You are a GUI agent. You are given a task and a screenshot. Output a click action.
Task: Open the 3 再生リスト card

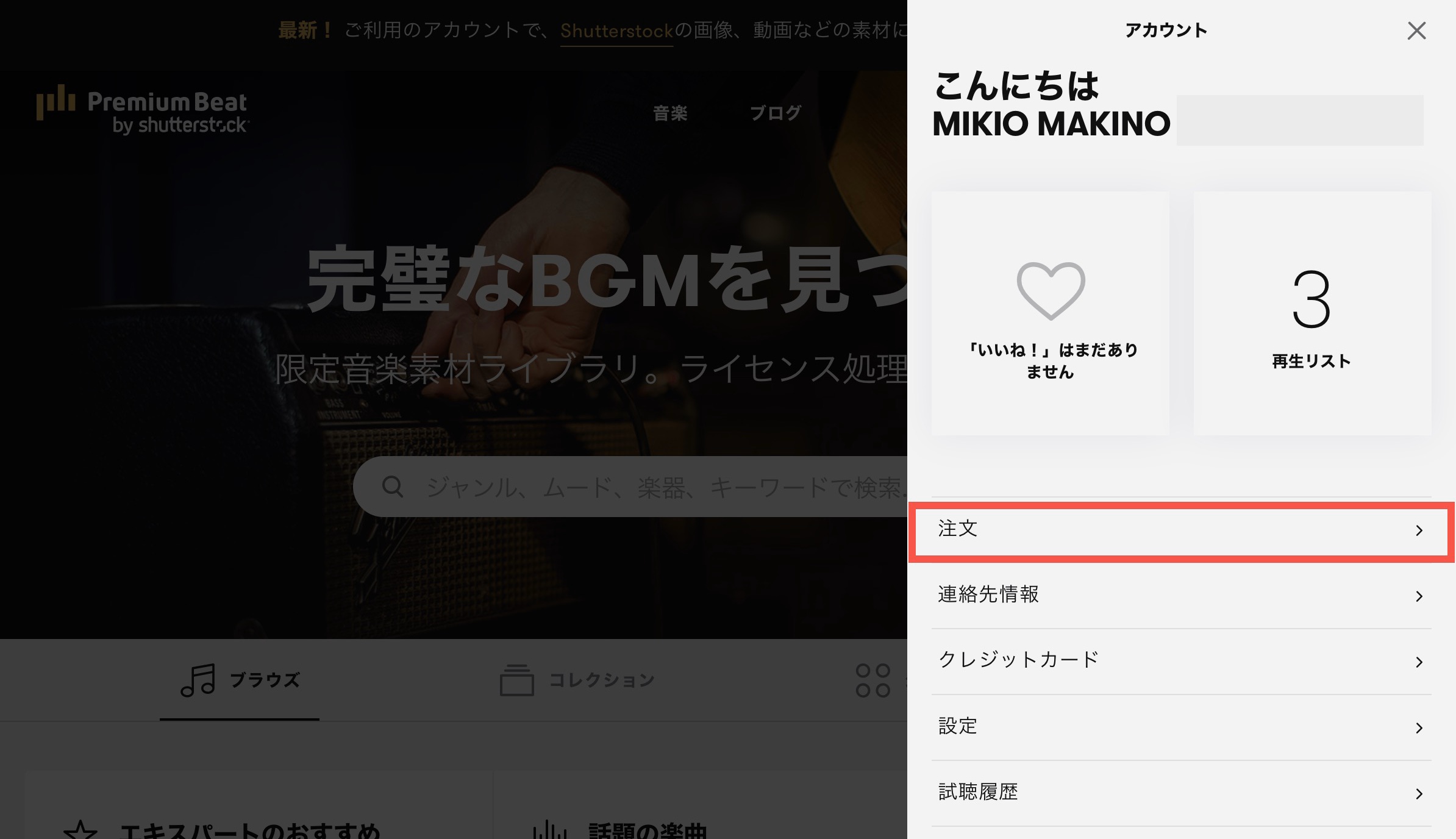(x=1312, y=313)
